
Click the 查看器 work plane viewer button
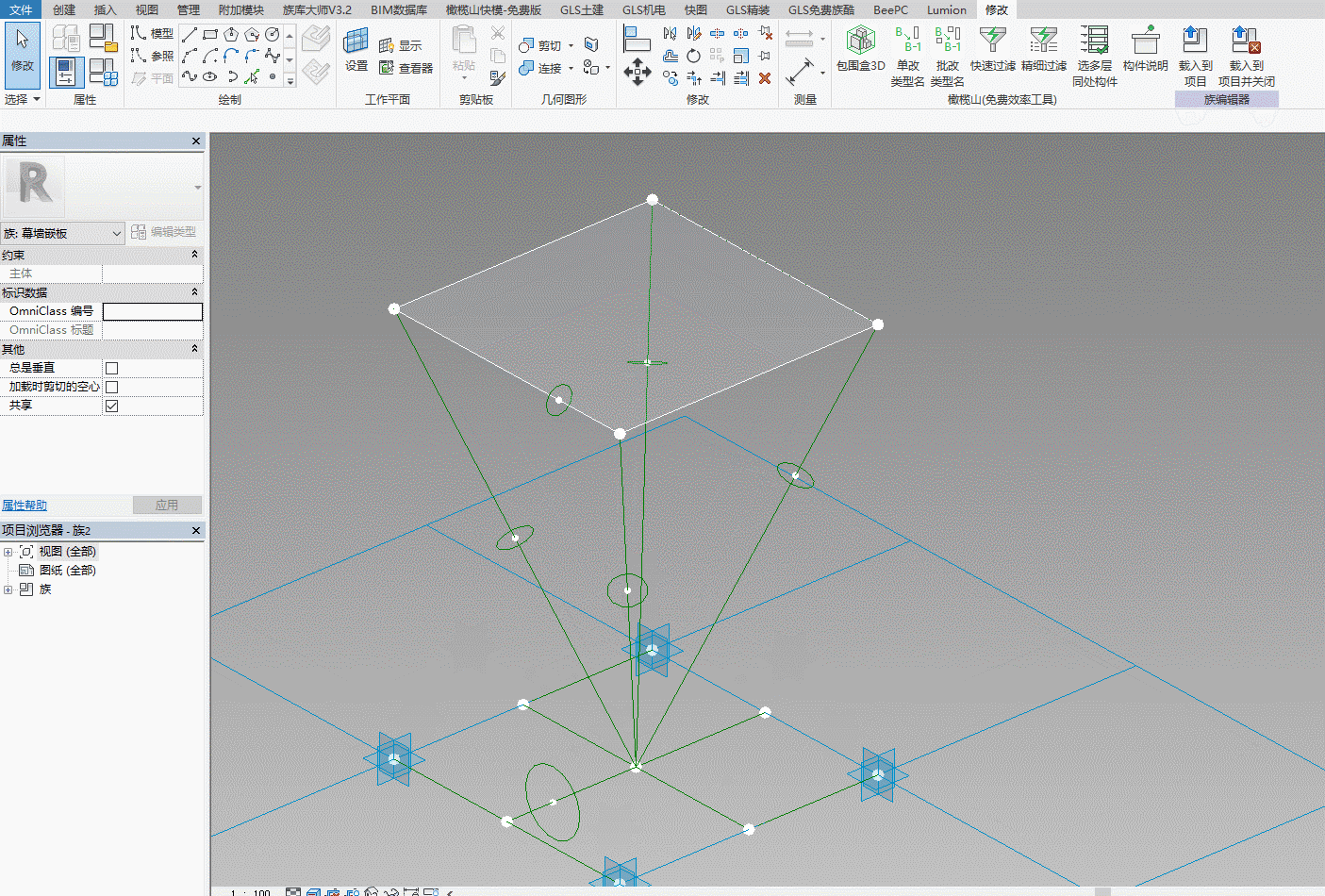tap(406, 68)
